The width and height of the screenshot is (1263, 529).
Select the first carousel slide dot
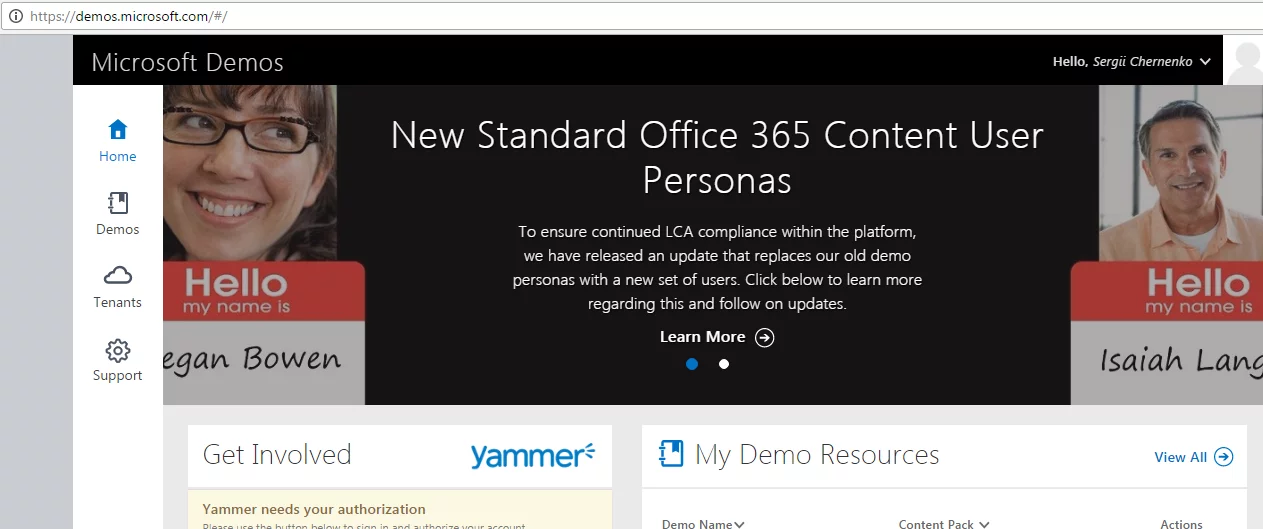point(692,364)
